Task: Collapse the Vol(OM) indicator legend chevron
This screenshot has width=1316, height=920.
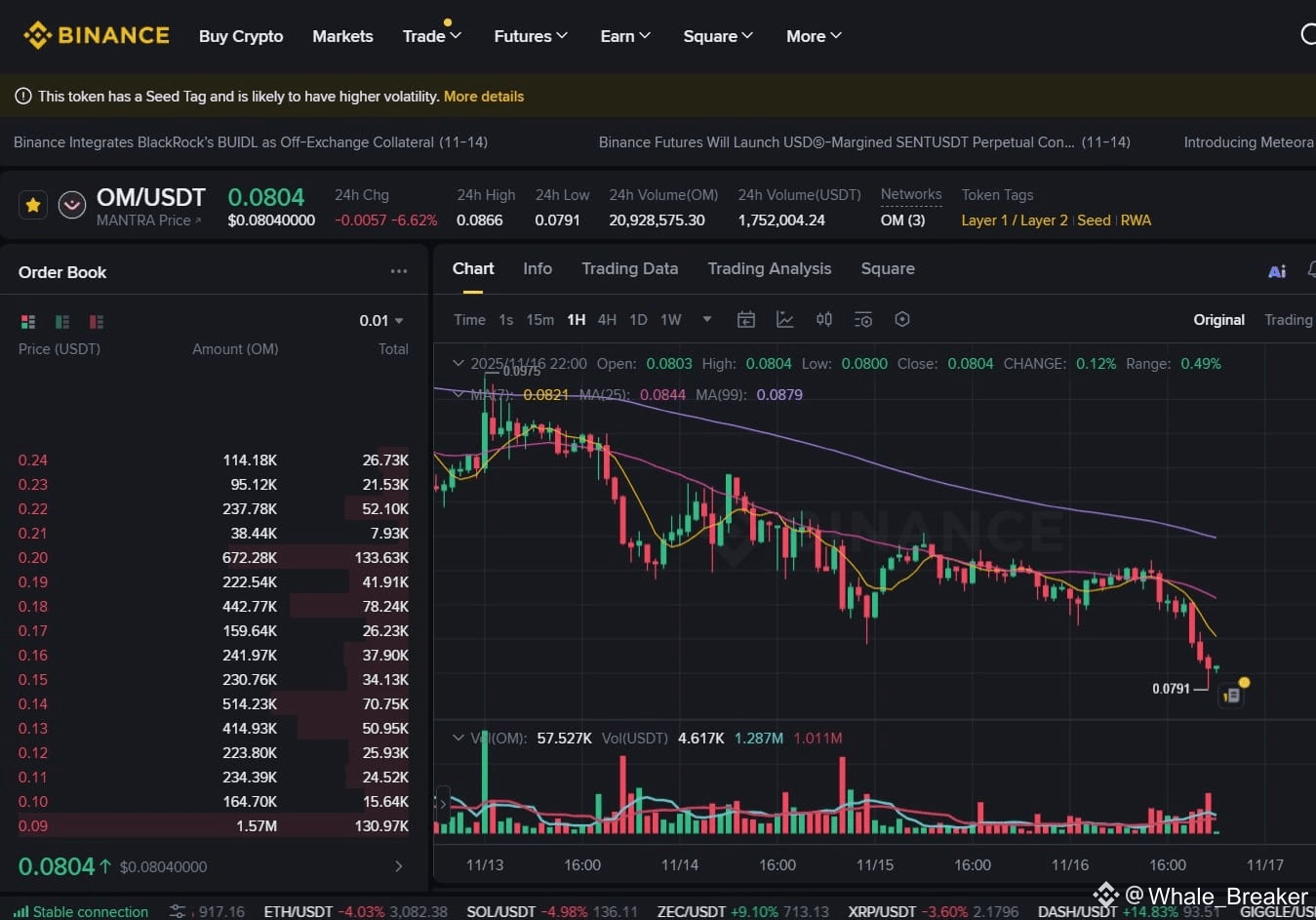Action: coord(459,738)
